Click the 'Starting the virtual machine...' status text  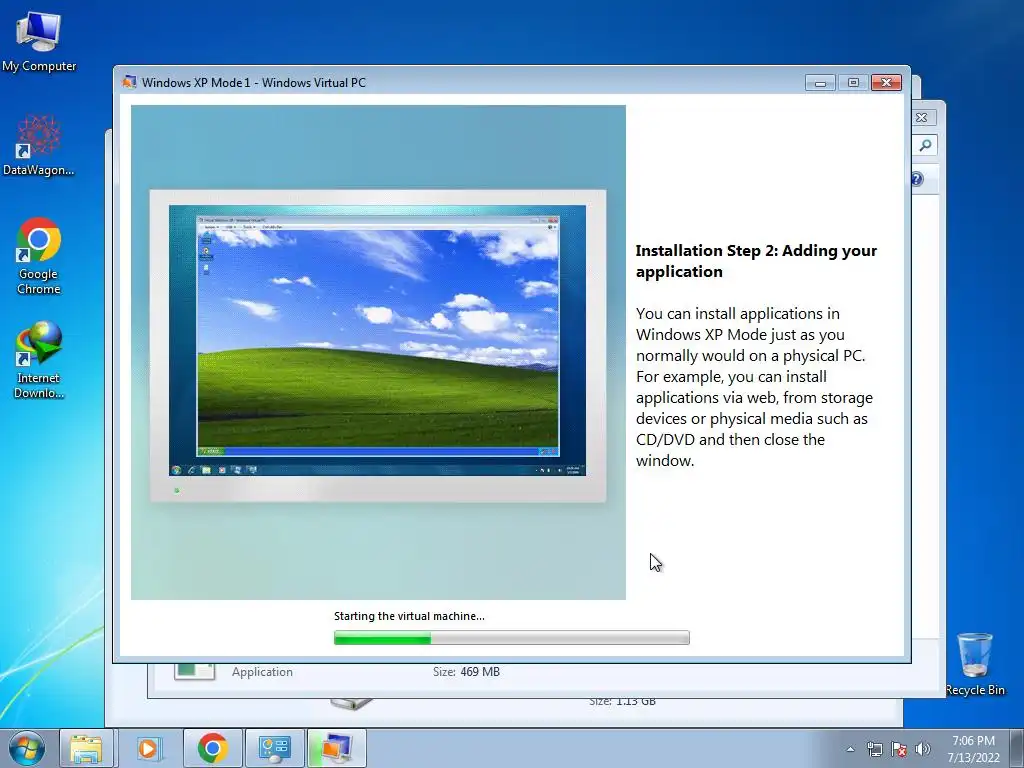coord(409,616)
